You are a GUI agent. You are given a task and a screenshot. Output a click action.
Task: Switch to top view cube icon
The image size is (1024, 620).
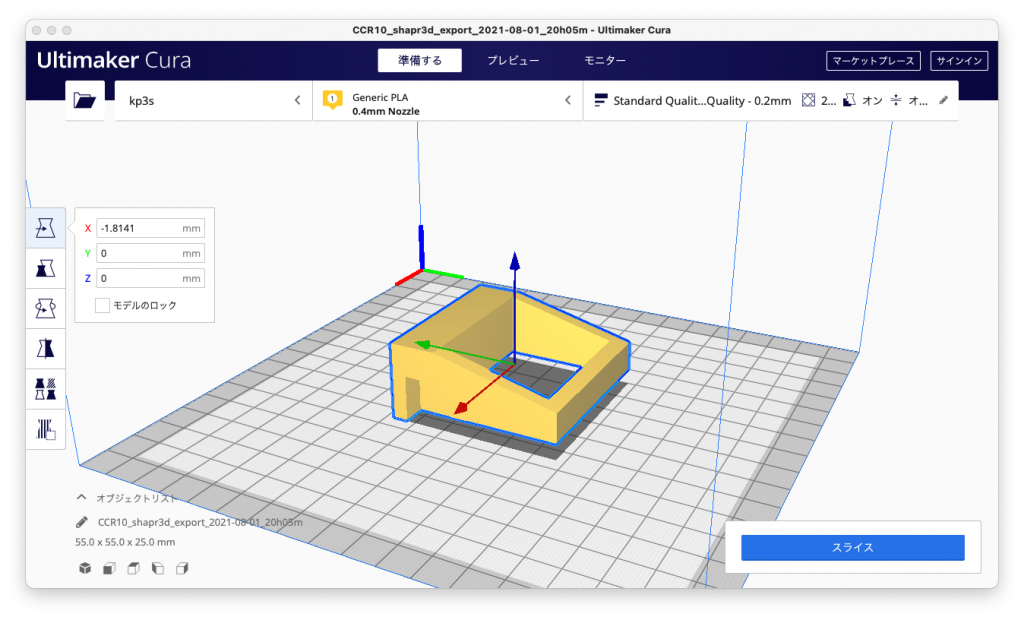click(x=133, y=568)
